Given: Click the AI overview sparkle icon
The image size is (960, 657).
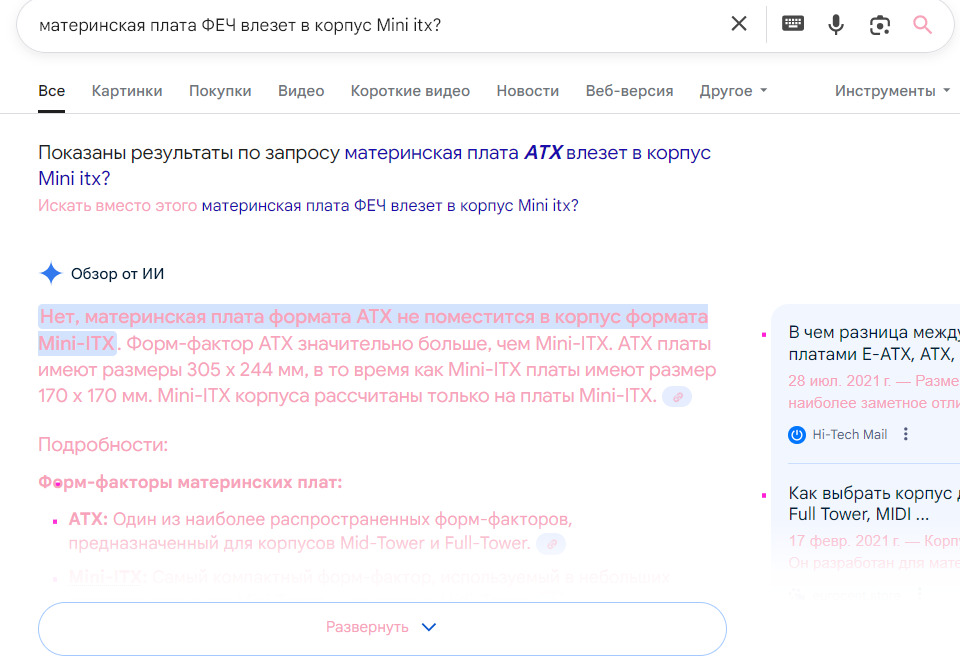Looking at the screenshot, I should 51,273.
